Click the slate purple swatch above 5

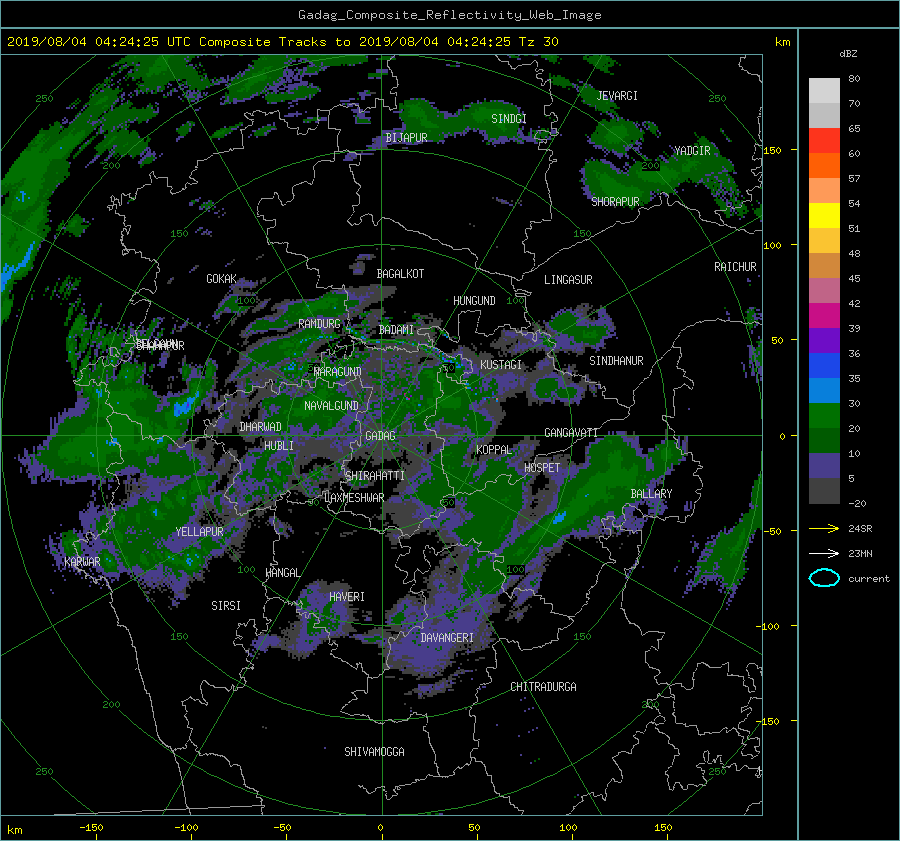coord(824,466)
